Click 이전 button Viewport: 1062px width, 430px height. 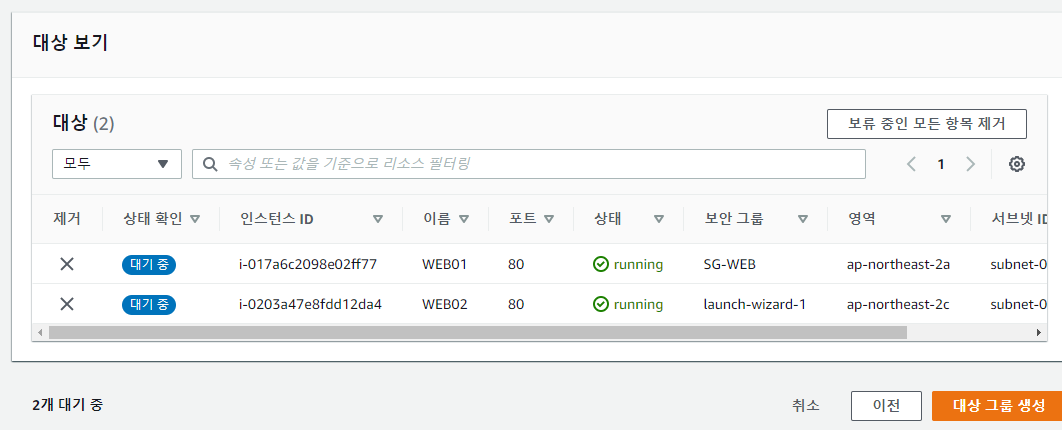point(886,406)
